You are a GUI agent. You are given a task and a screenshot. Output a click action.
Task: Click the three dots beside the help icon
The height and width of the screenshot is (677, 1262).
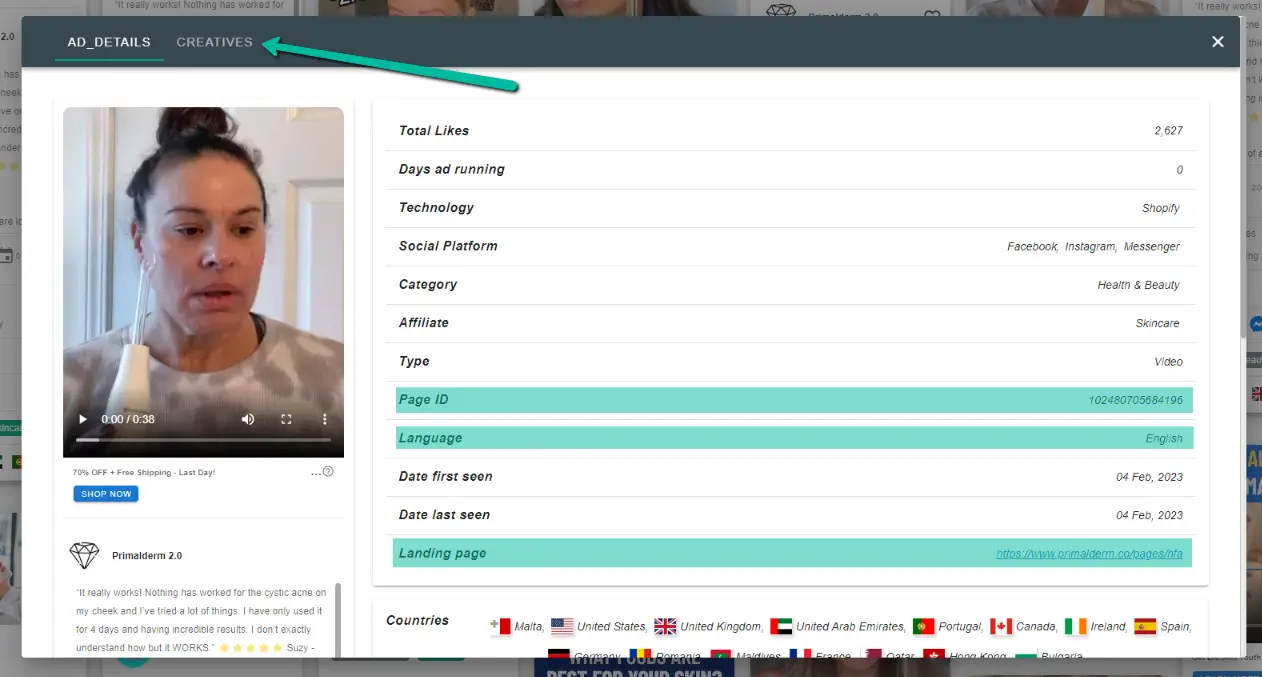coord(316,473)
